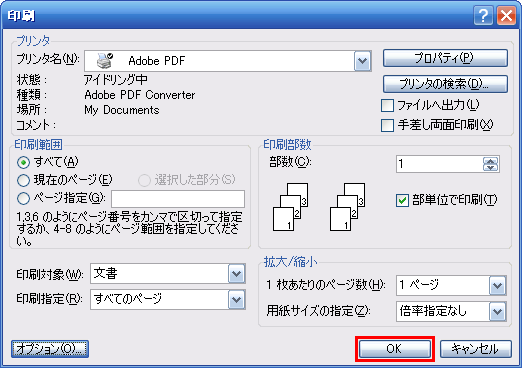Uncheck the 部単位で印刷(T) checkbox
This screenshot has height=368, width=522.
pyautogui.click(x=402, y=200)
